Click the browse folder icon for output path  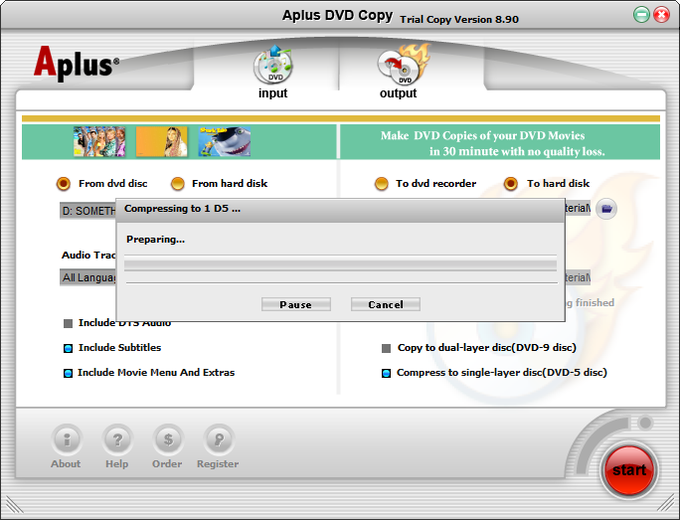[606, 209]
